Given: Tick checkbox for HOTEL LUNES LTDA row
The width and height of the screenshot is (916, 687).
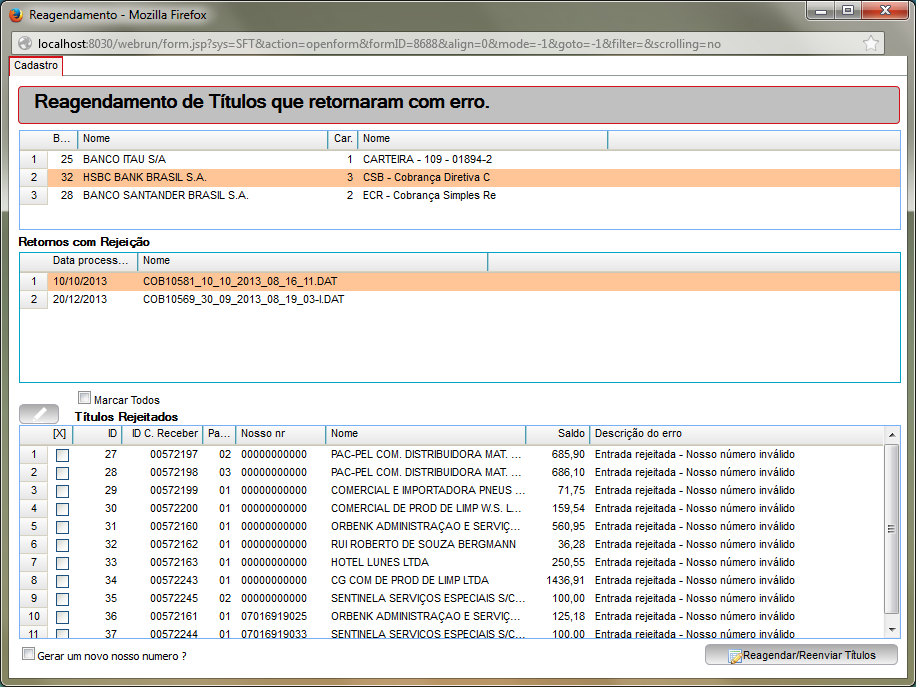Looking at the screenshot, I should (x=62, y=563).
